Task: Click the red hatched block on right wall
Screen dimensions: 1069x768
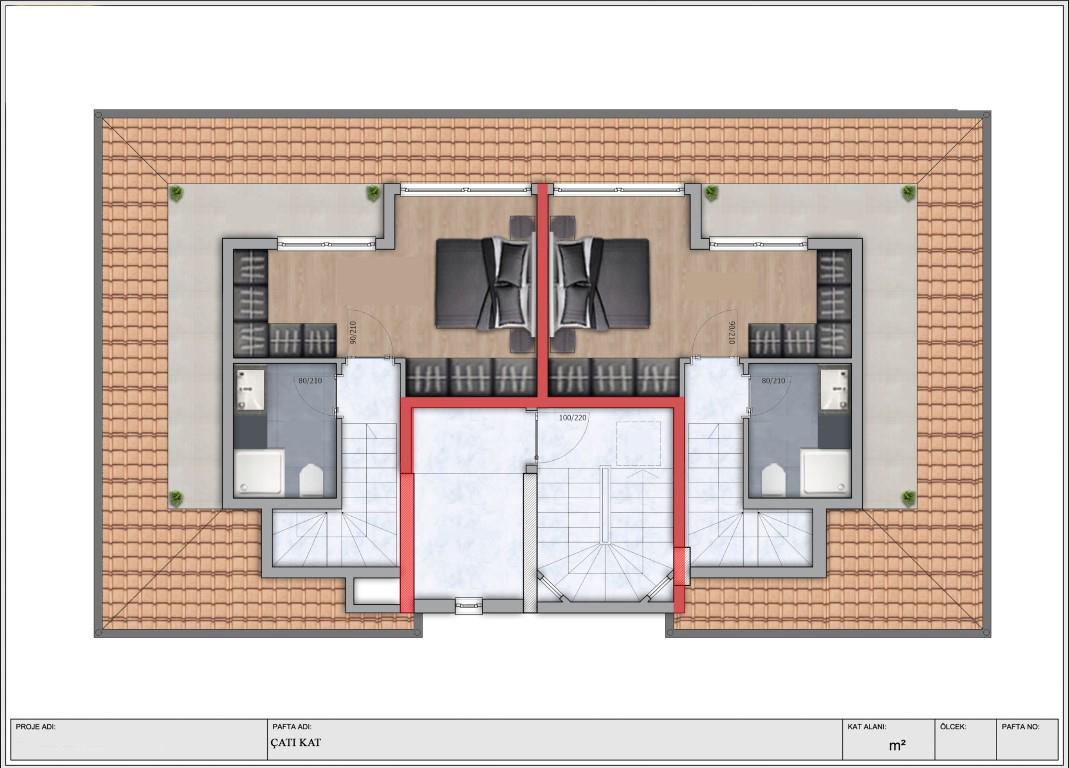Action: click(681, 565)
